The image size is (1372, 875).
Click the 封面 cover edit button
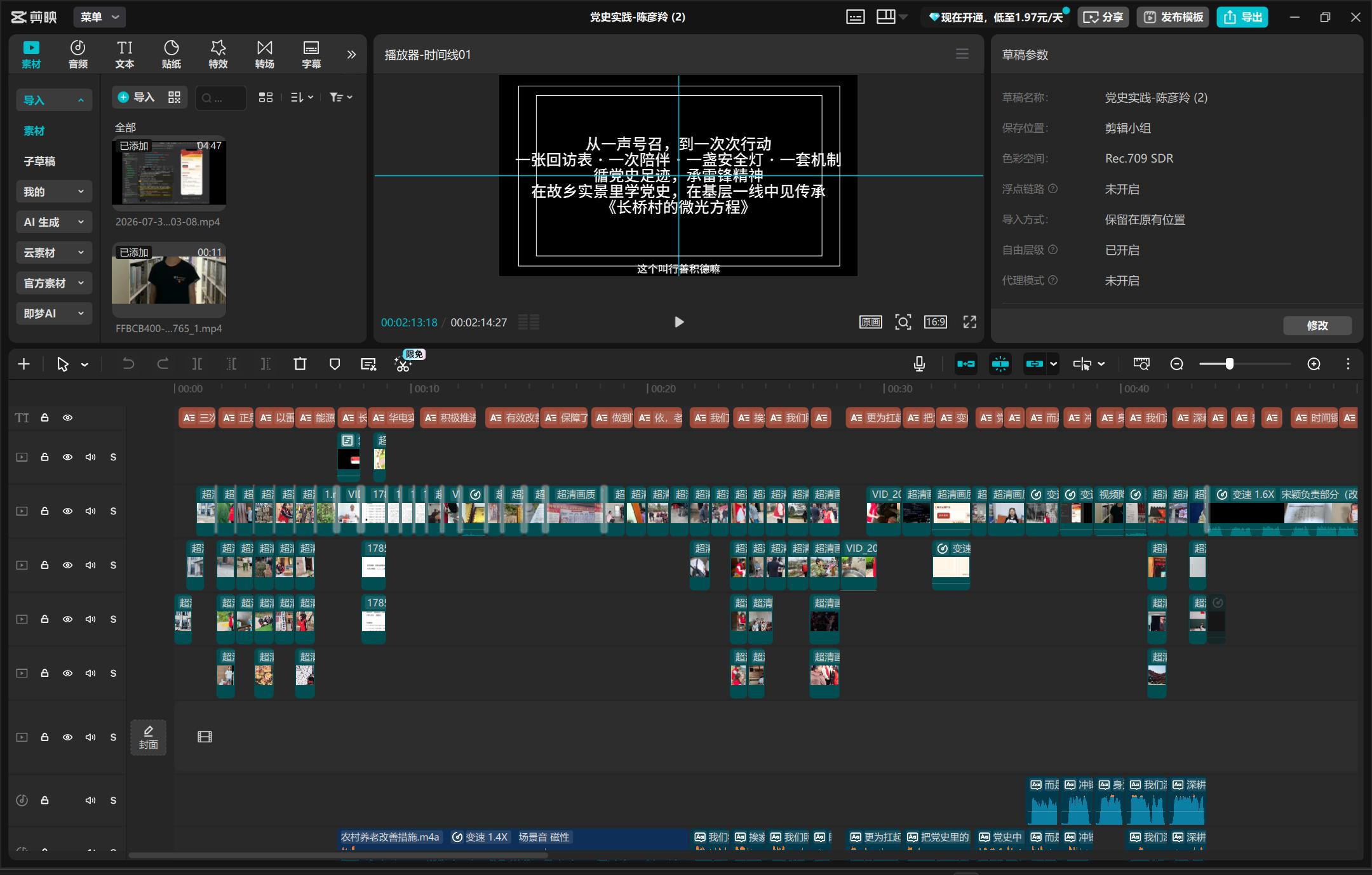click(x=149, y=737)
